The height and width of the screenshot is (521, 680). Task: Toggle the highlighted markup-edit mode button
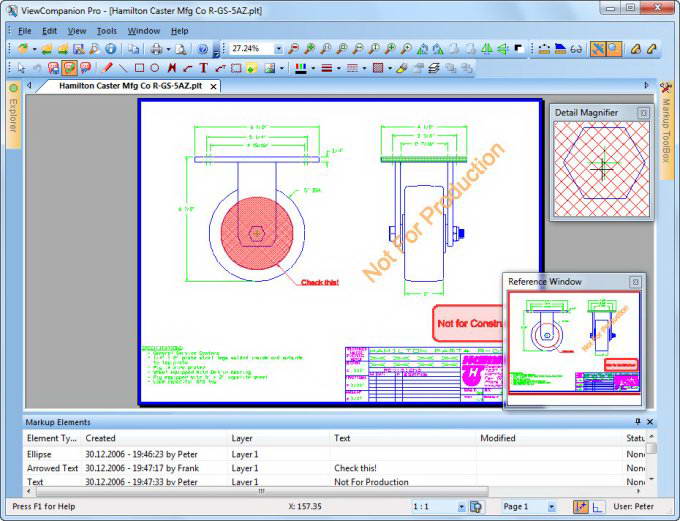coord(70,68)
